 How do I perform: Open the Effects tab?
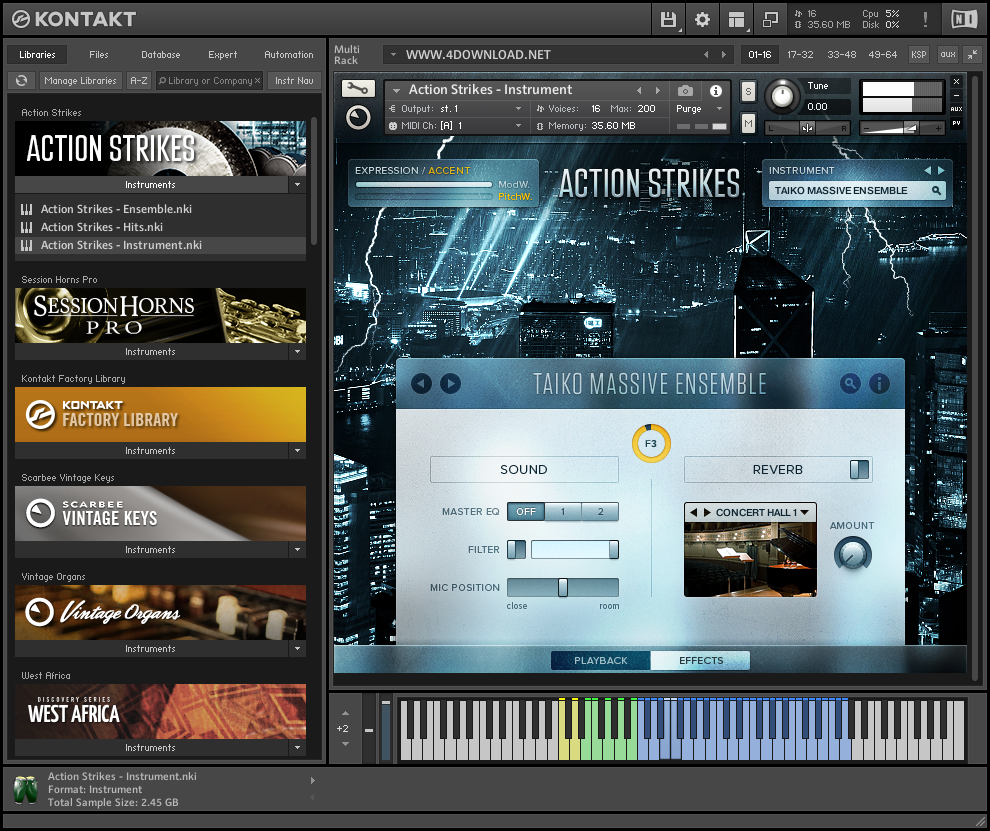(x=700, y=660)
